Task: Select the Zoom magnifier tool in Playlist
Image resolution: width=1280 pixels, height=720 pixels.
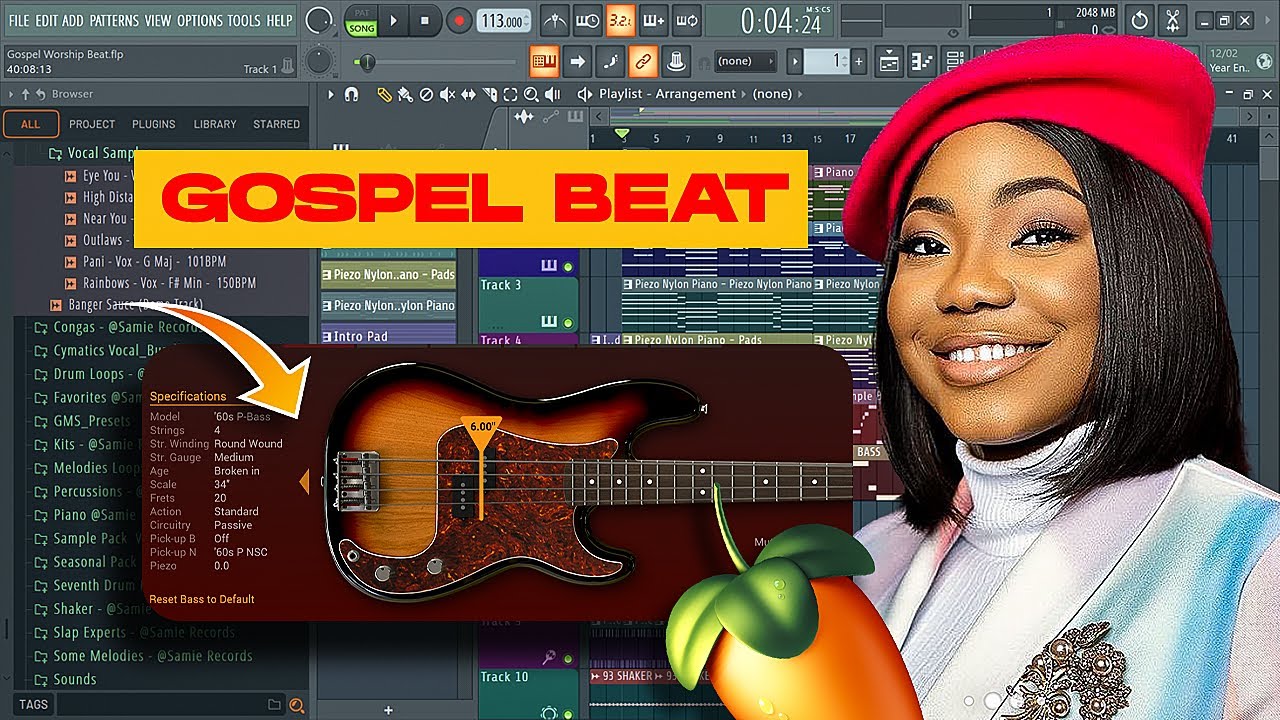Action: pyautogui.click(x=531, y=94)
